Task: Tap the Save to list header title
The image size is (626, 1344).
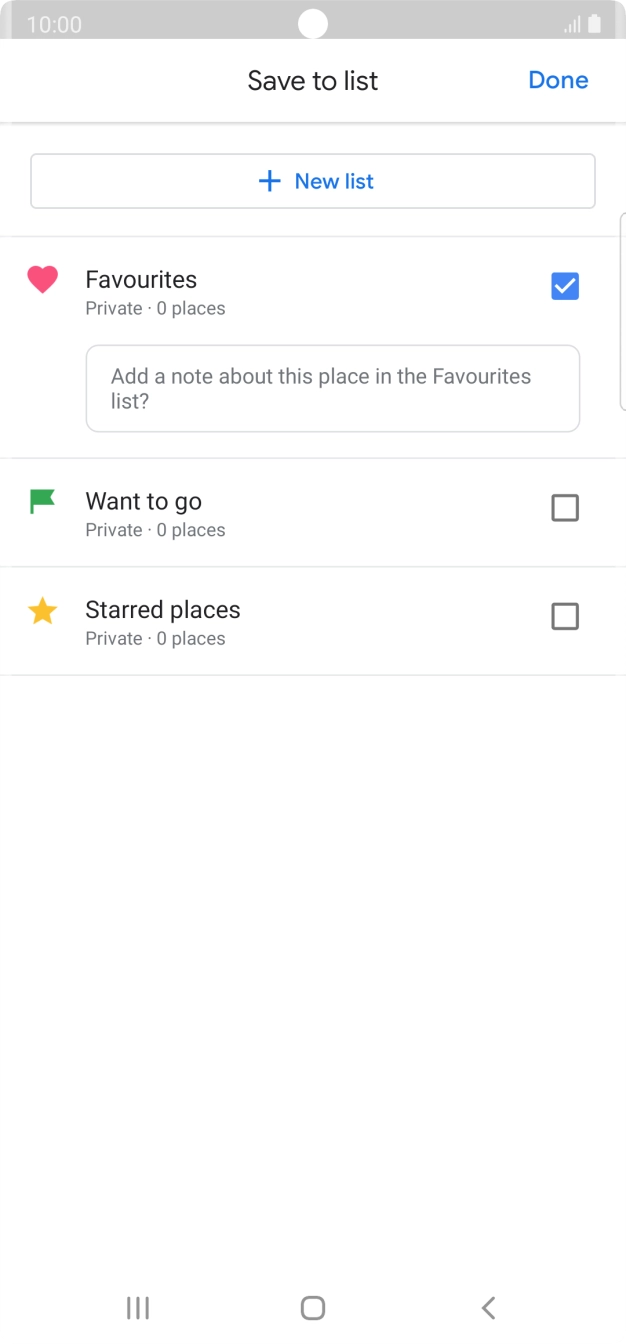Action: coord(313,81)
